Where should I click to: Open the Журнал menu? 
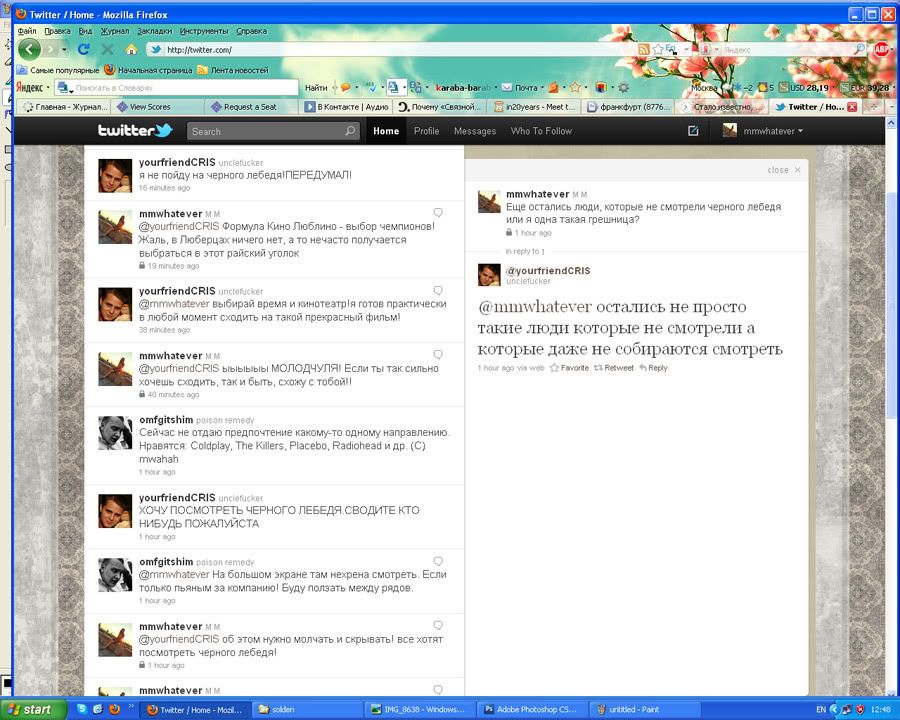pos(115,31)
